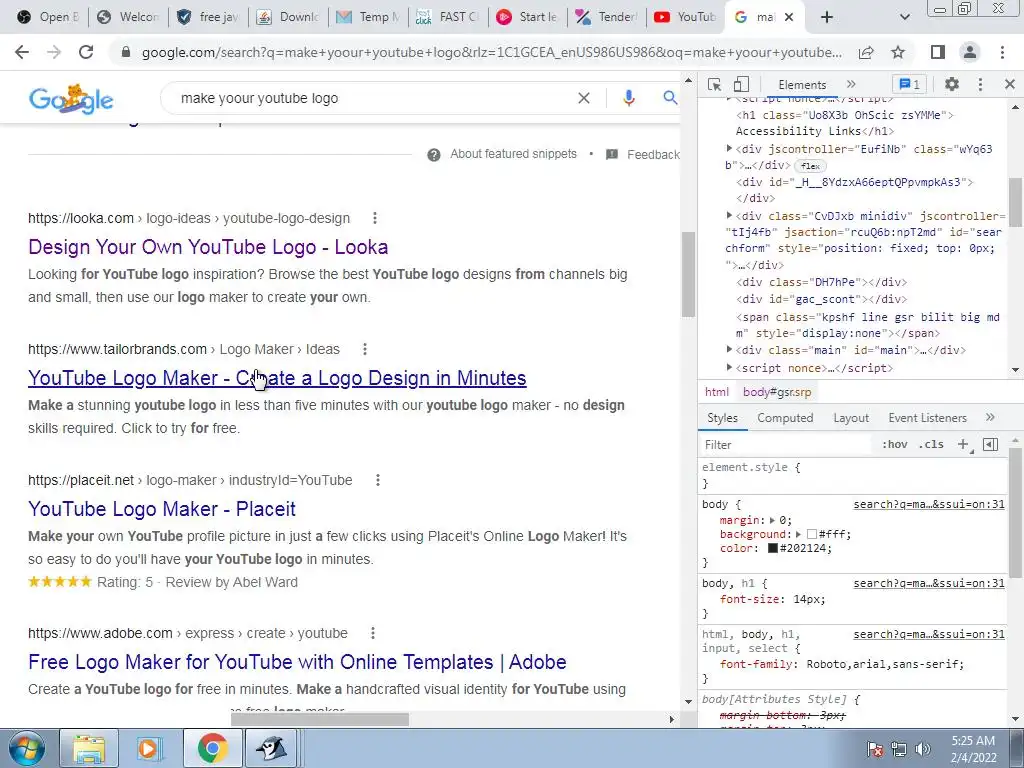1024x768 pixels.
Task: Click into the Google search input field
Action: click(x=372, y=98)
